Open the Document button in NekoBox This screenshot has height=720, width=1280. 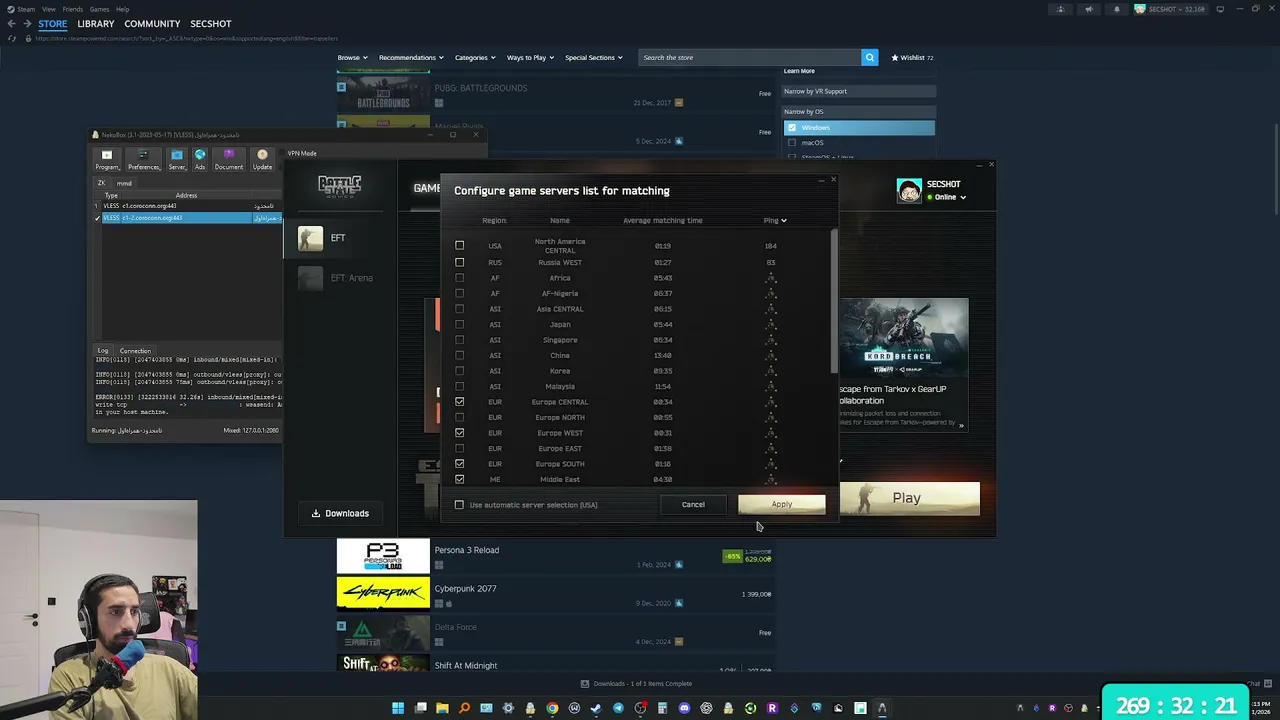coord(229,159)
